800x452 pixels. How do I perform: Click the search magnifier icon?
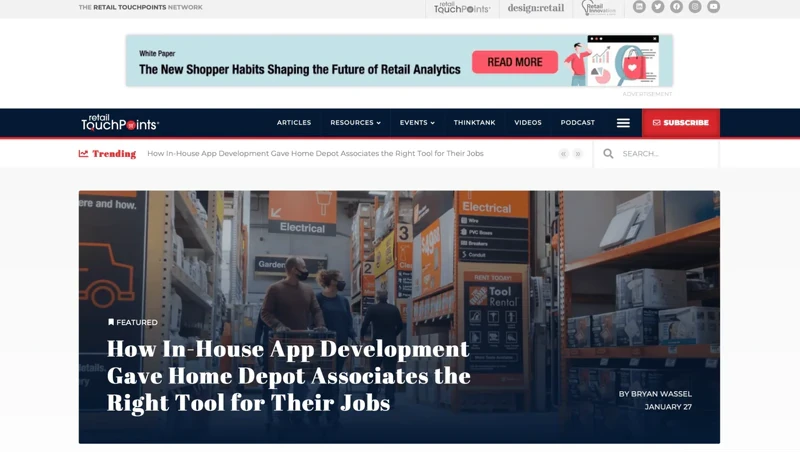coord(608,154)
